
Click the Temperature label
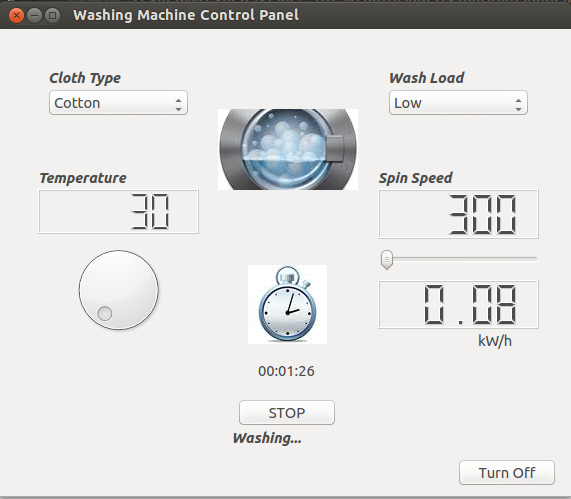pyautogui.click(x=83, y=178)
